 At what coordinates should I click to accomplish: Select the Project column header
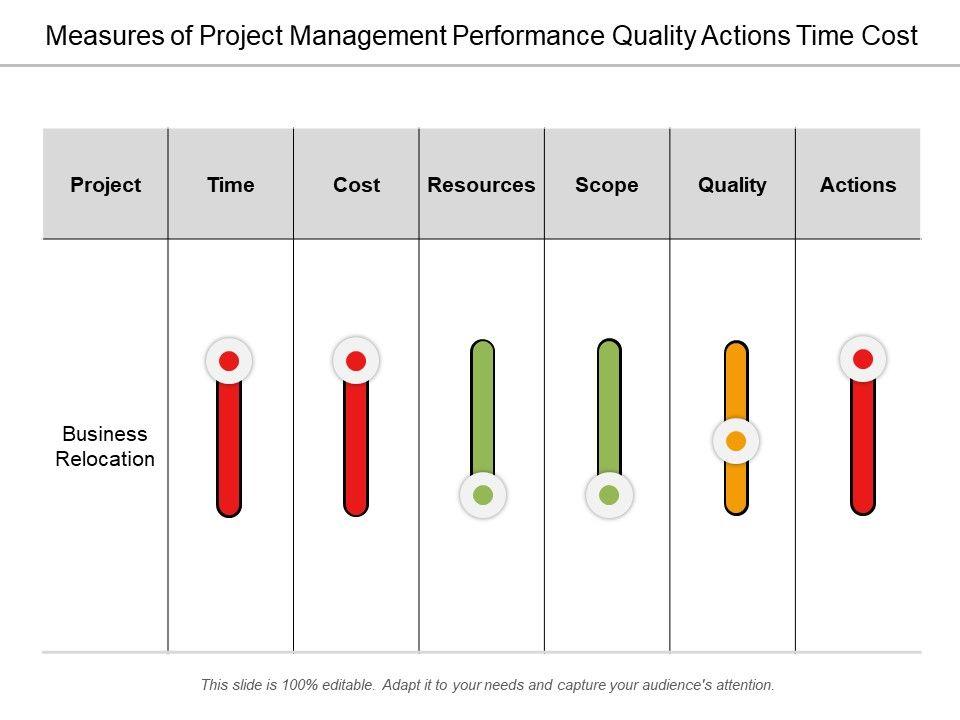click(106, 185)
